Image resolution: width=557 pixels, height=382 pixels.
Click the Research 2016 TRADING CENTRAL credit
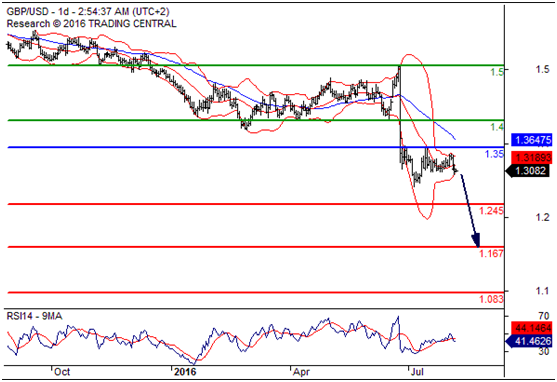click(x=91, y=24)
